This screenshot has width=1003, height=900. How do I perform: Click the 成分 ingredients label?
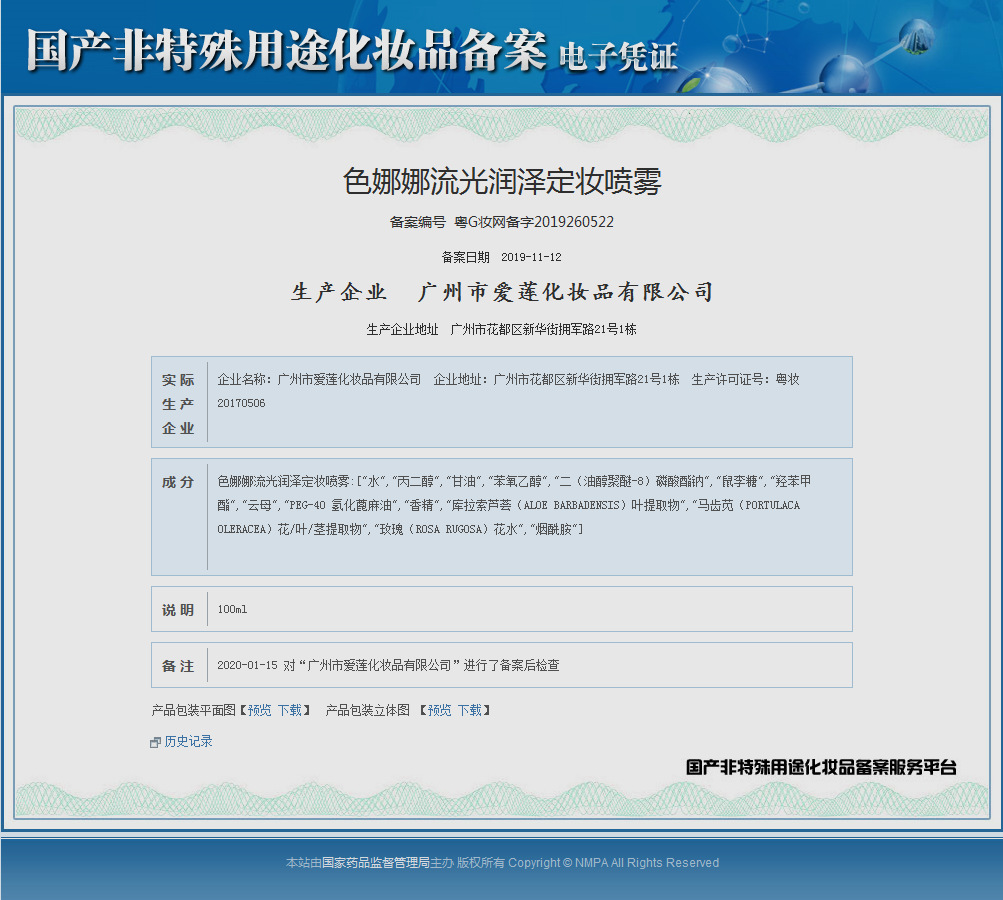tap(178, 482)
